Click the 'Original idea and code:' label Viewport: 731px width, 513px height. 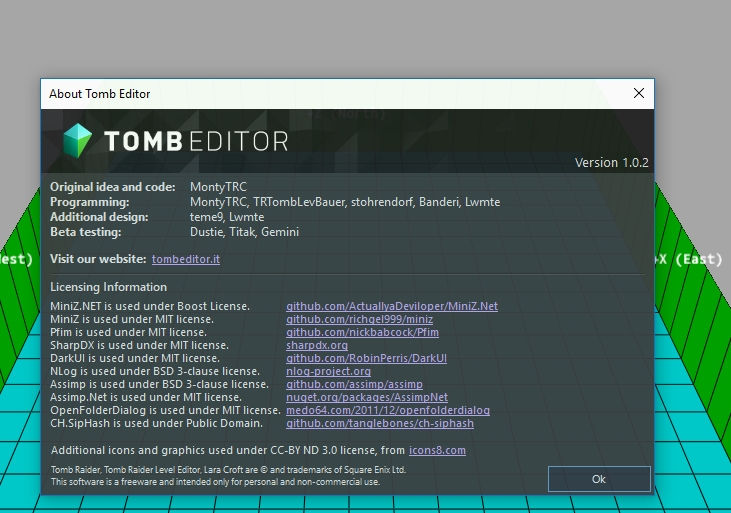[113, 187]
